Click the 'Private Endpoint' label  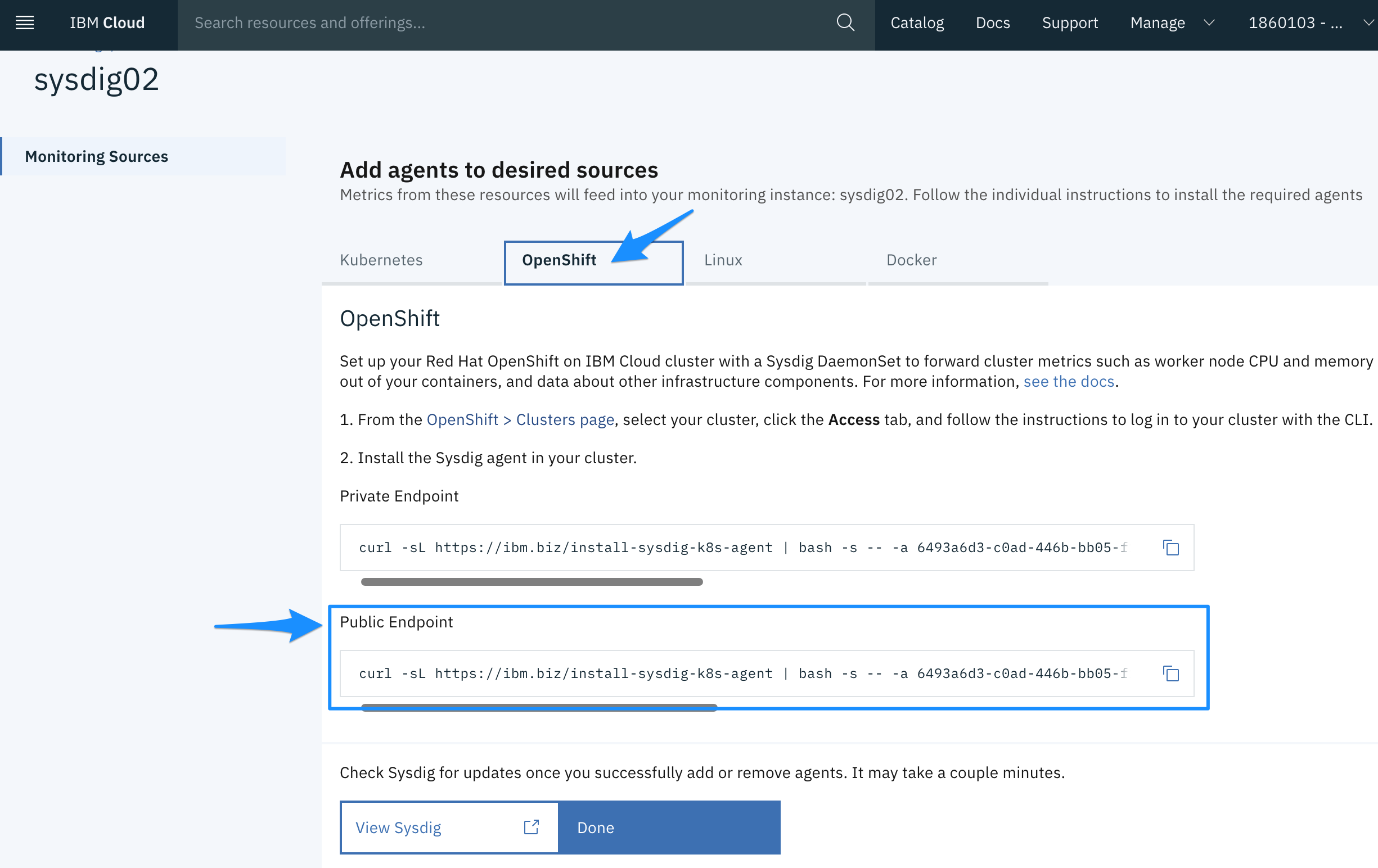click(399, 496)
